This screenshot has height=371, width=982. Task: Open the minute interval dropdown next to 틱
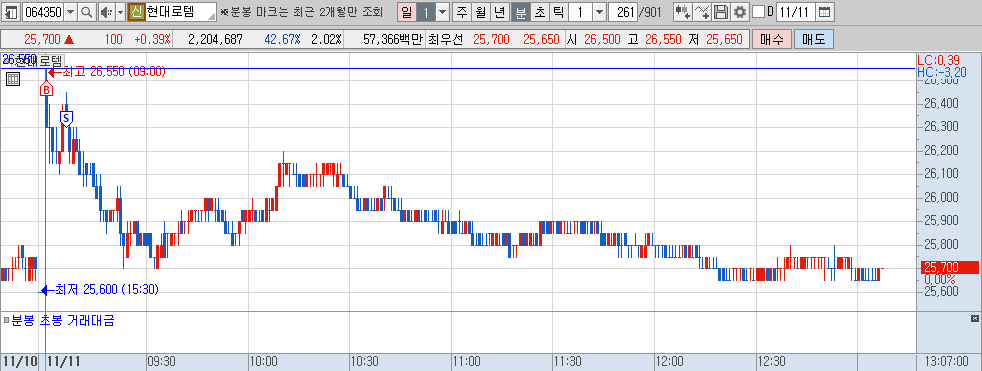click(599, 12)
